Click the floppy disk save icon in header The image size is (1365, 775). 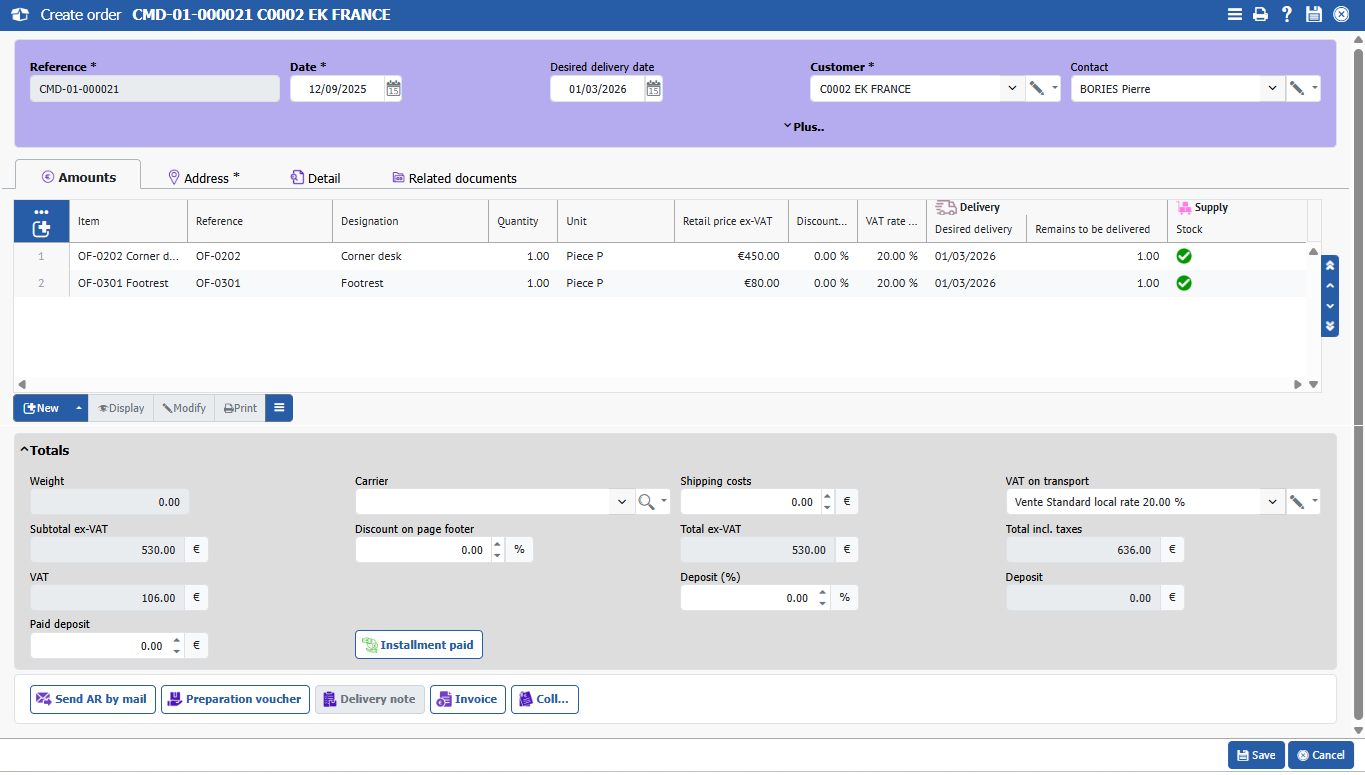(1314, 15)
